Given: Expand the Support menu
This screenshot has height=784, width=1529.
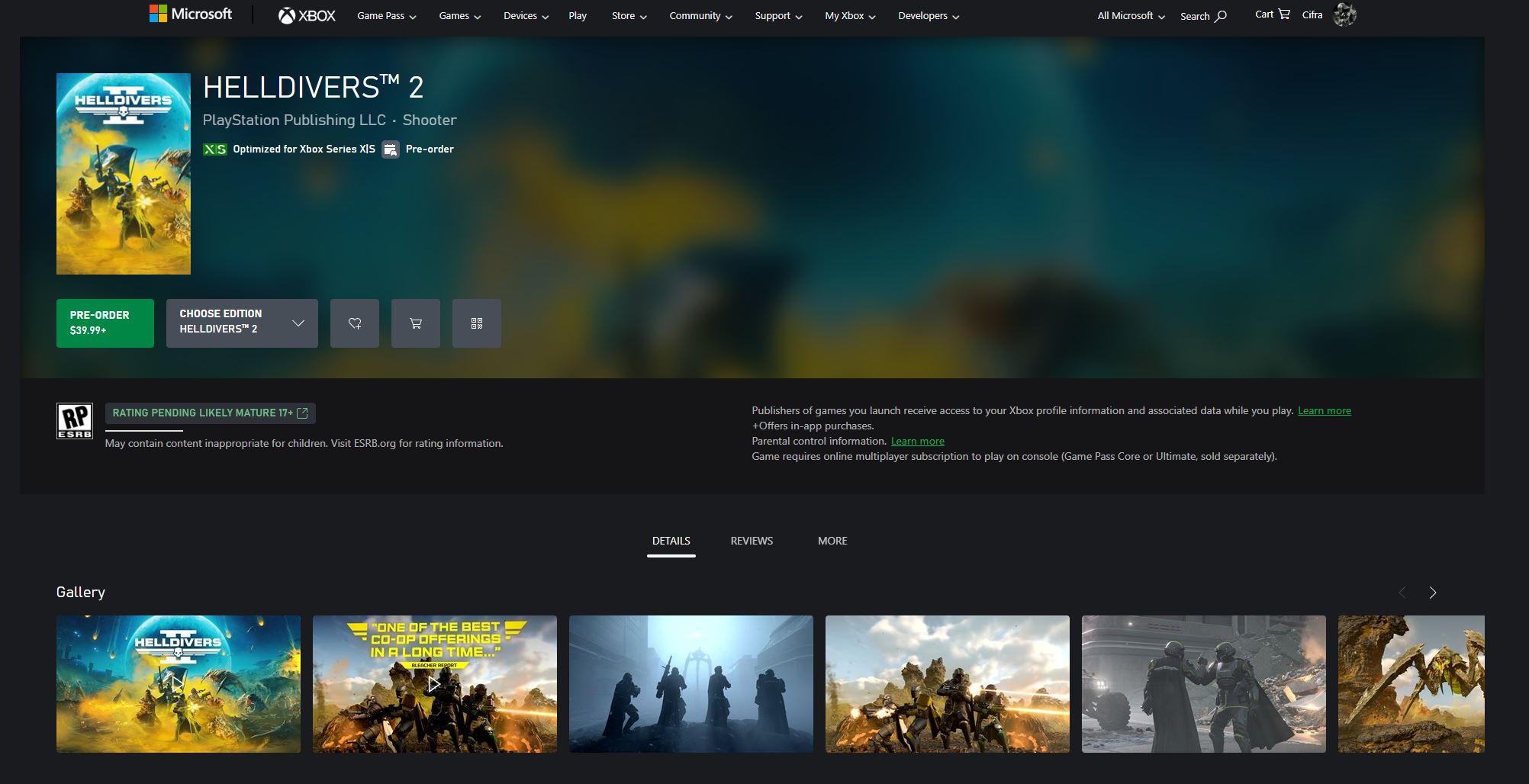Looking at the screenshot, I should point(778,15).
